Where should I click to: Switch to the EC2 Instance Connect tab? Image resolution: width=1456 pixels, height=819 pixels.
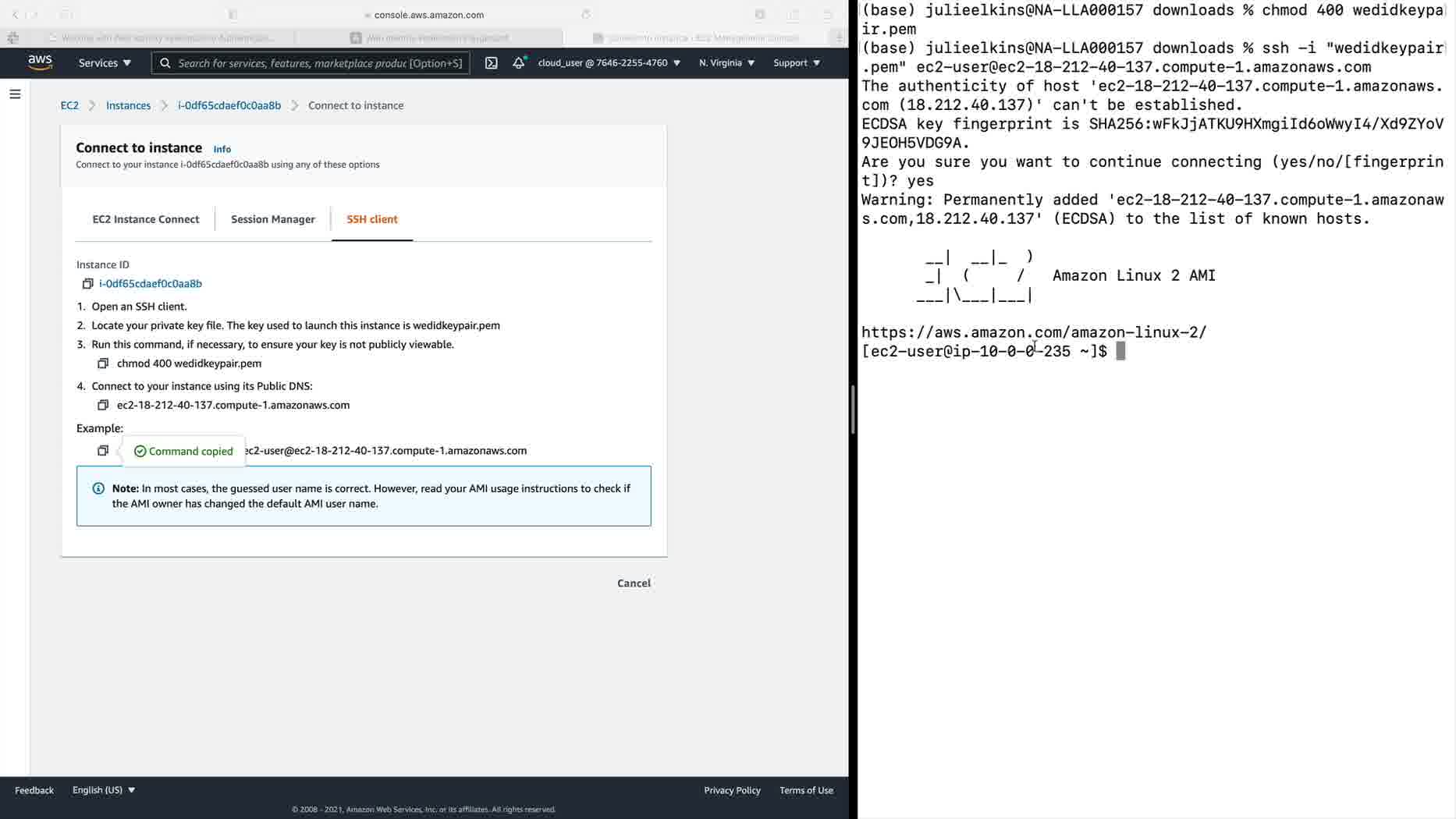[x=146, y=219]
